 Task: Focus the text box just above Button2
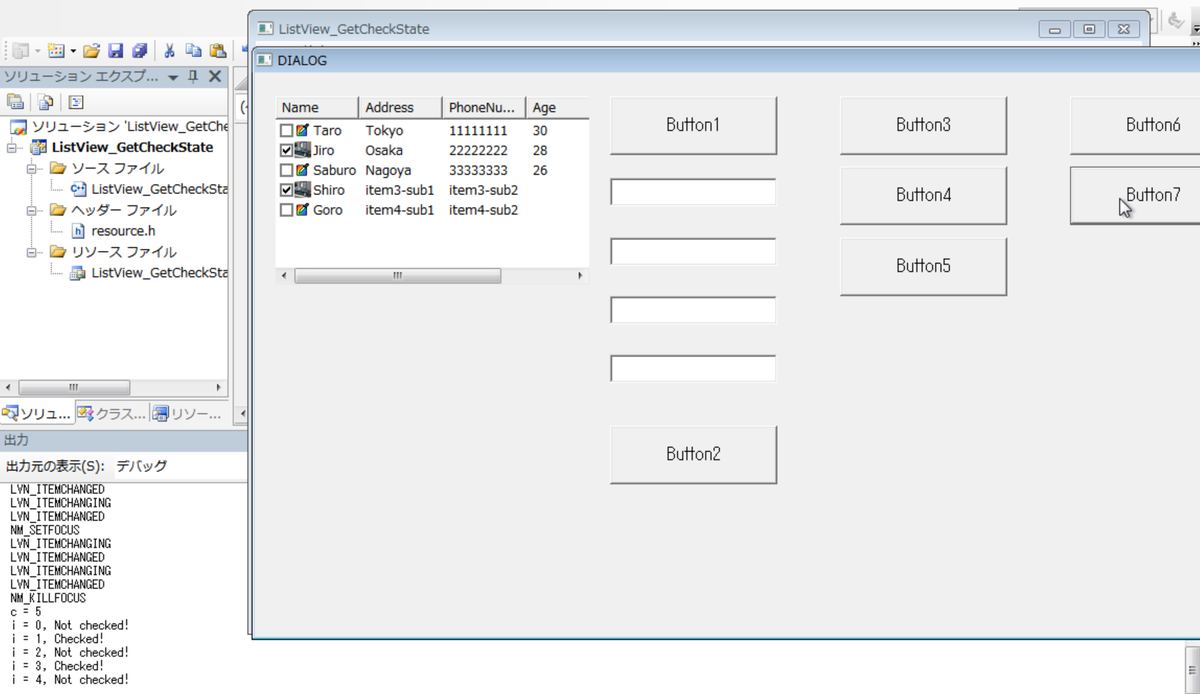pyautogui.click(x=693, y=368)
